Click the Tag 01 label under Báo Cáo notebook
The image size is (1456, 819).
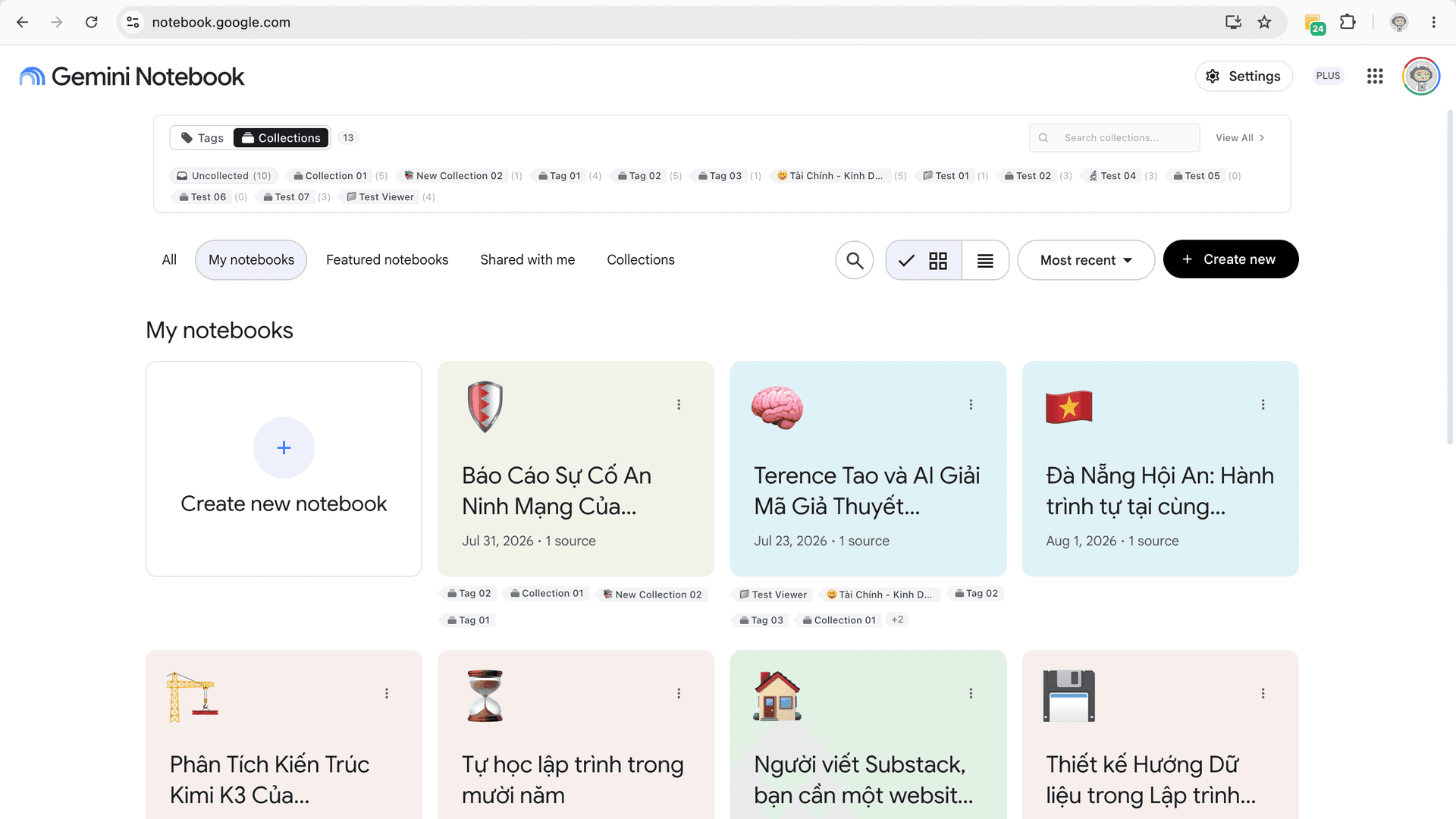coord(469,620)
